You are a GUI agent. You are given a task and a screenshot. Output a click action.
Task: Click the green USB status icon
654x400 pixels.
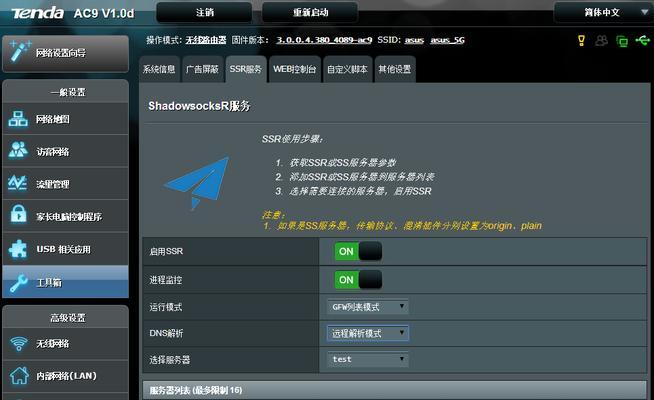pyautogui.click(x=642, y=40)
